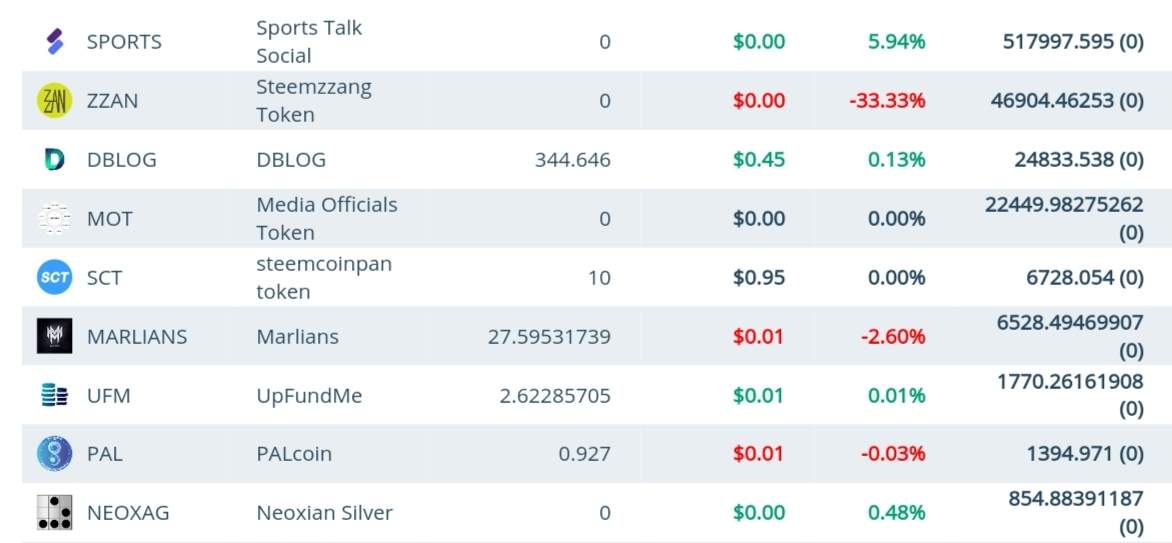
Task: Select the UpFundMe token name
Action: tap(309, 396)
